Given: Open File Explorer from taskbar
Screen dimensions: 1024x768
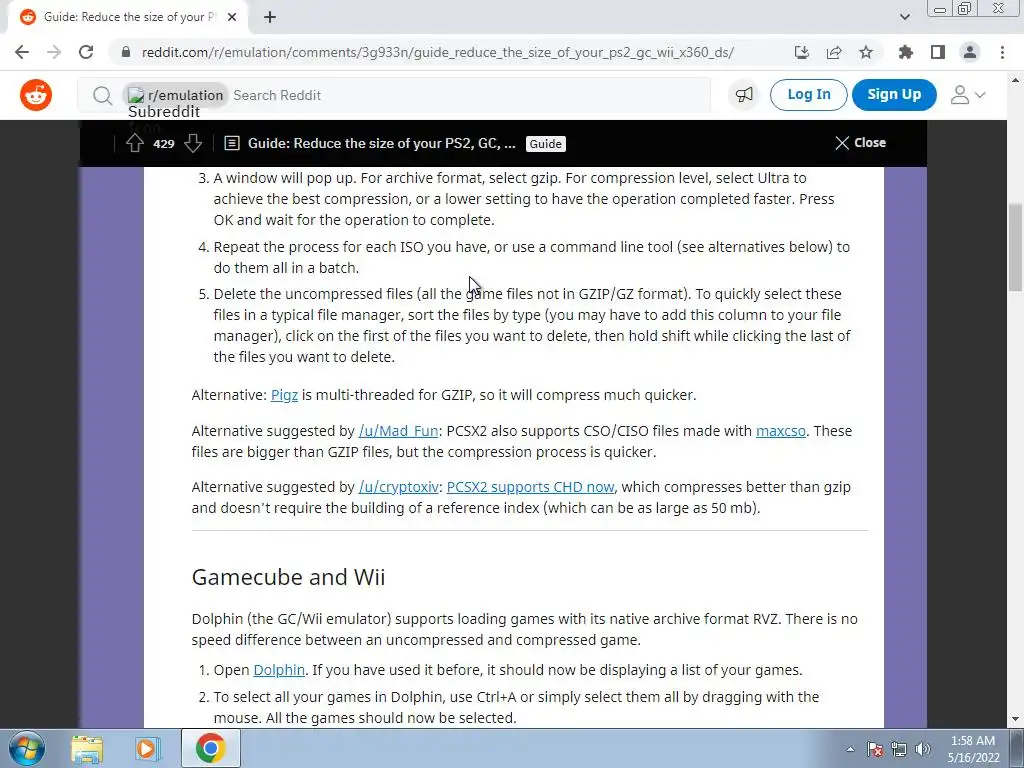Looking at the screenshot, I should click(87, 749).
